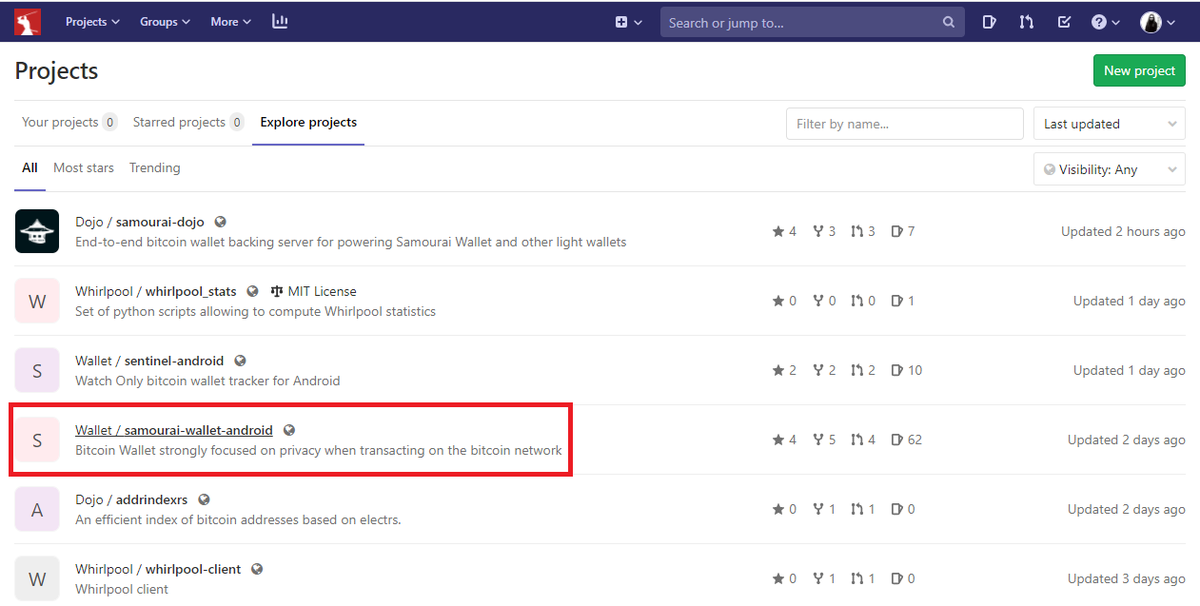This screenshot has height=606, width=1200.
Task: Open the Dojo / addrindexrs project
Action: coord(132,500)
